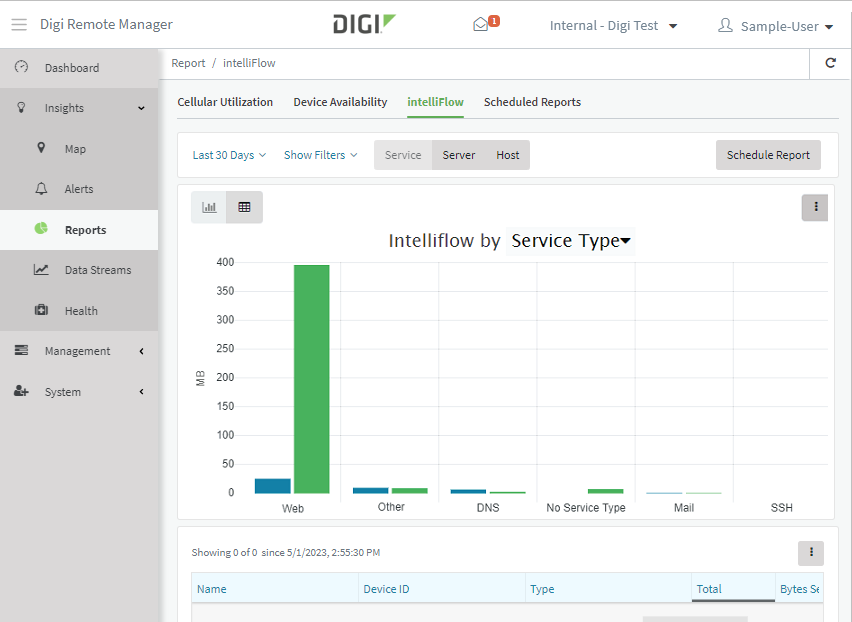Open the Last 30 Days dropdown
Viewport: 852px width, 622px height.
(x=229, y=155)
